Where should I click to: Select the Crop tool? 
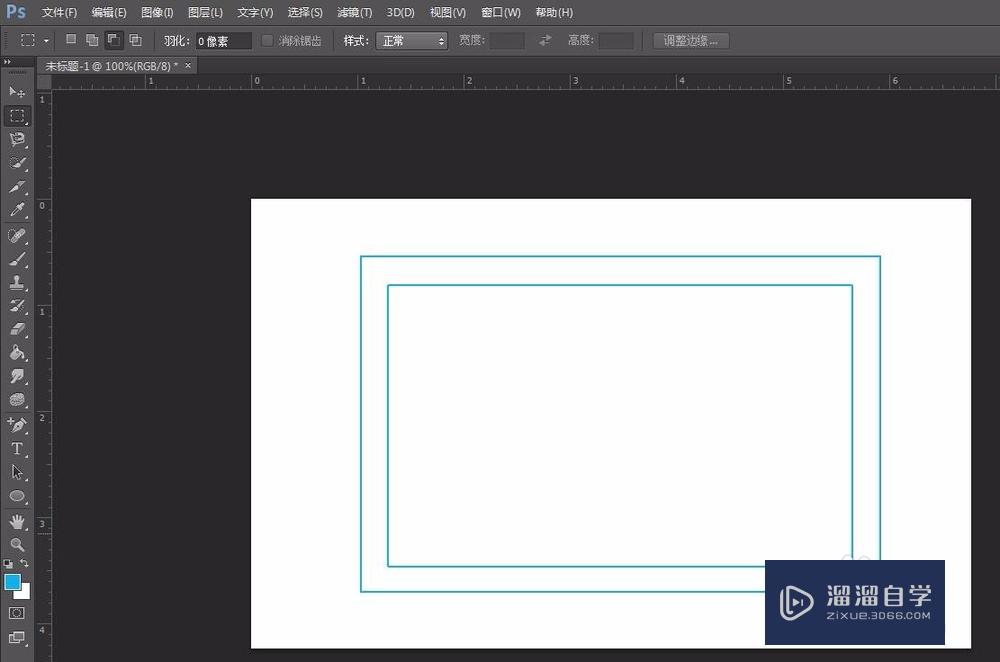17,186
